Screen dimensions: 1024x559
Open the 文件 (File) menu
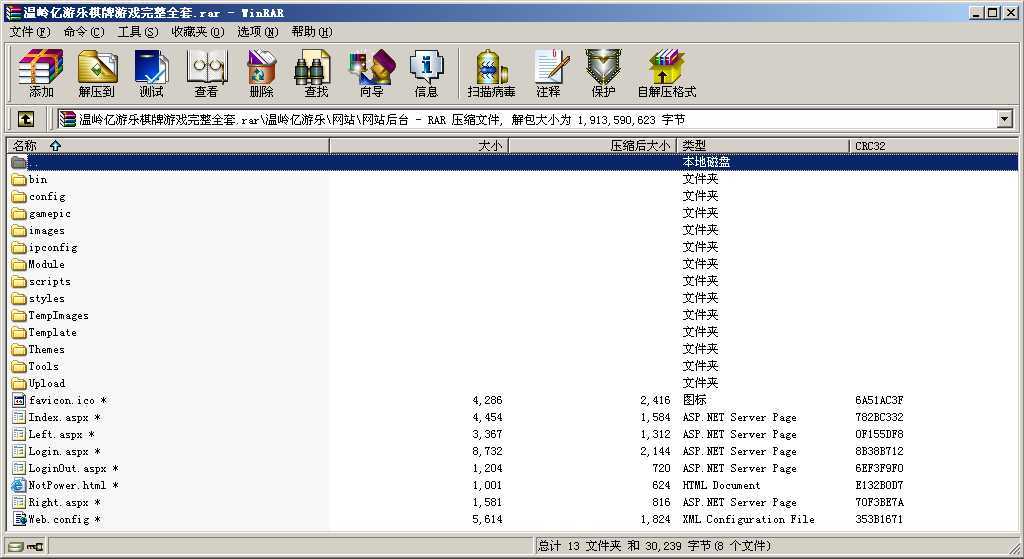29,32
